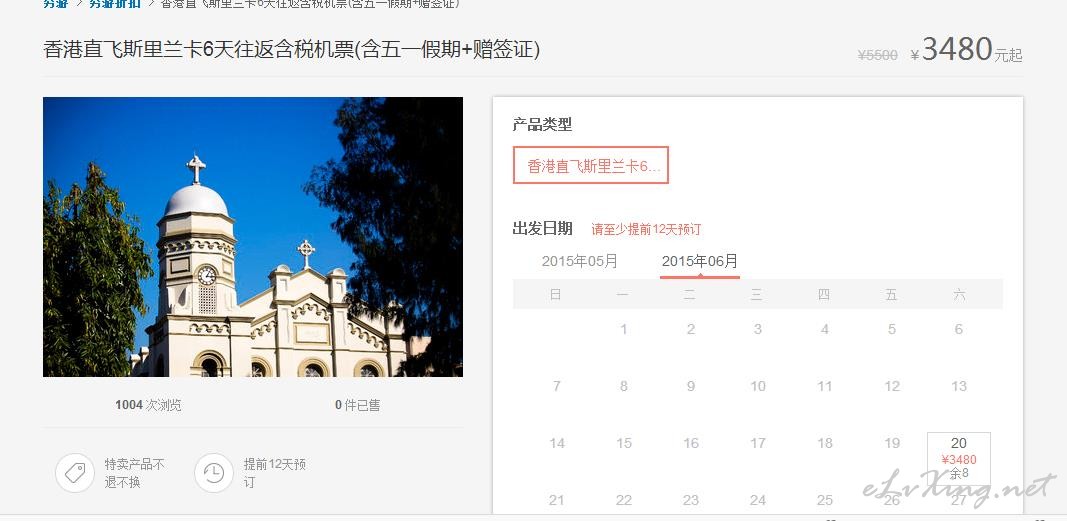Viewport: 1067px width, 521px height.
Task: Click the product title 香港直飞斯里兰卡6天往返
Action: 291,50
